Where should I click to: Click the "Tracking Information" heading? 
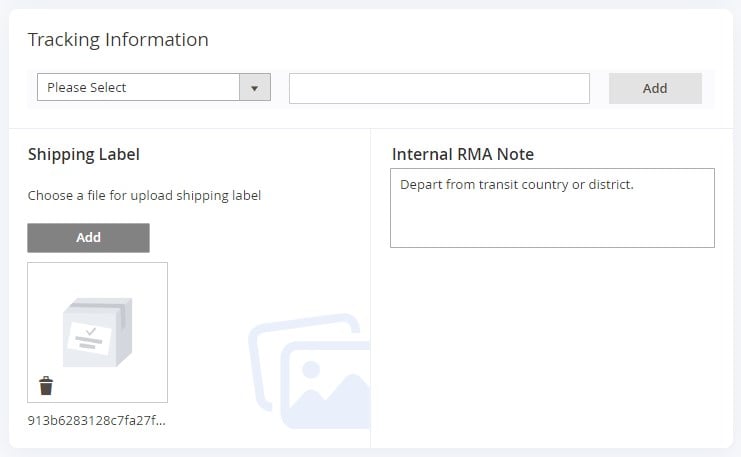click(x=118, y=40)
